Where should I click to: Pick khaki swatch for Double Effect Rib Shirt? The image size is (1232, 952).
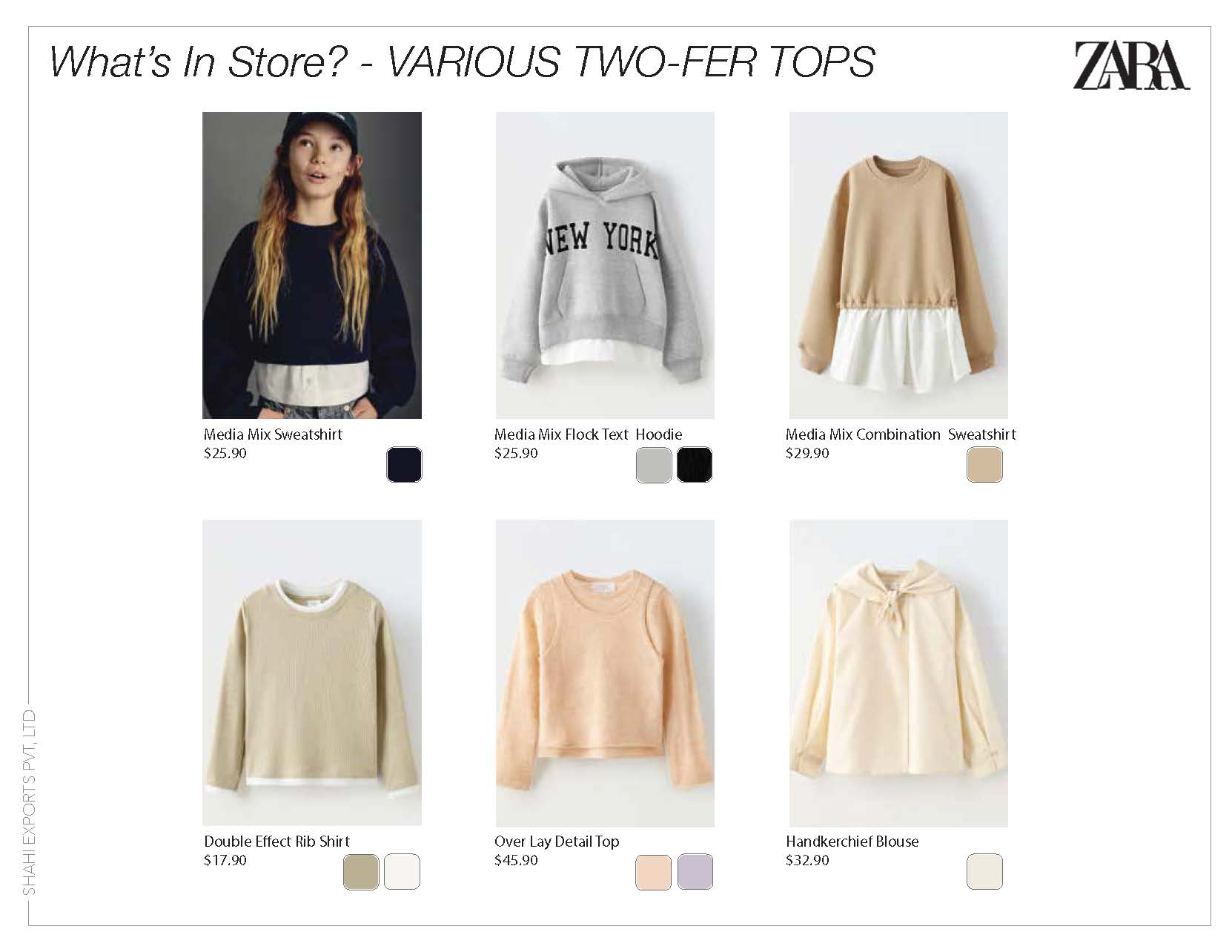pyautogui.click(x=361, y=871)
